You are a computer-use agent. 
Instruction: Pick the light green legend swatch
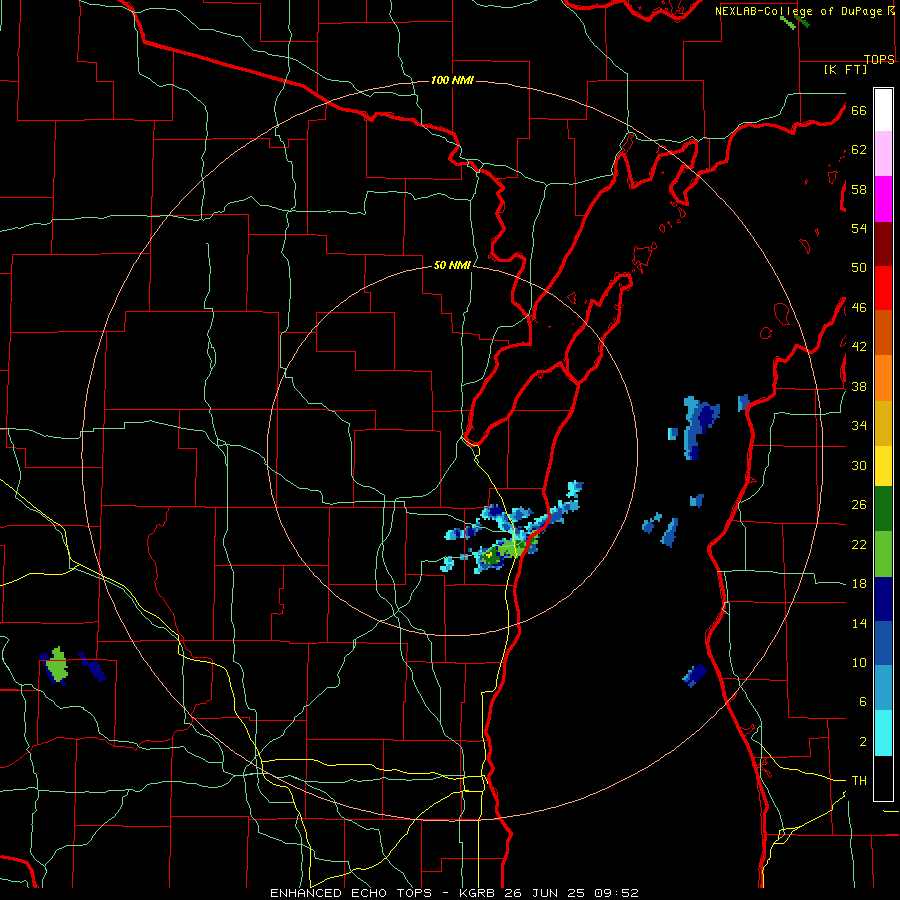883,554
